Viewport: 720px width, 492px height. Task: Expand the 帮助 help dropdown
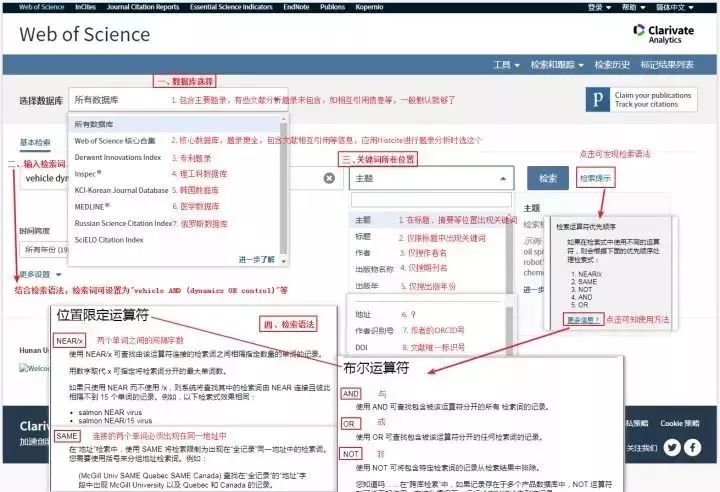(x=633, y=7)
